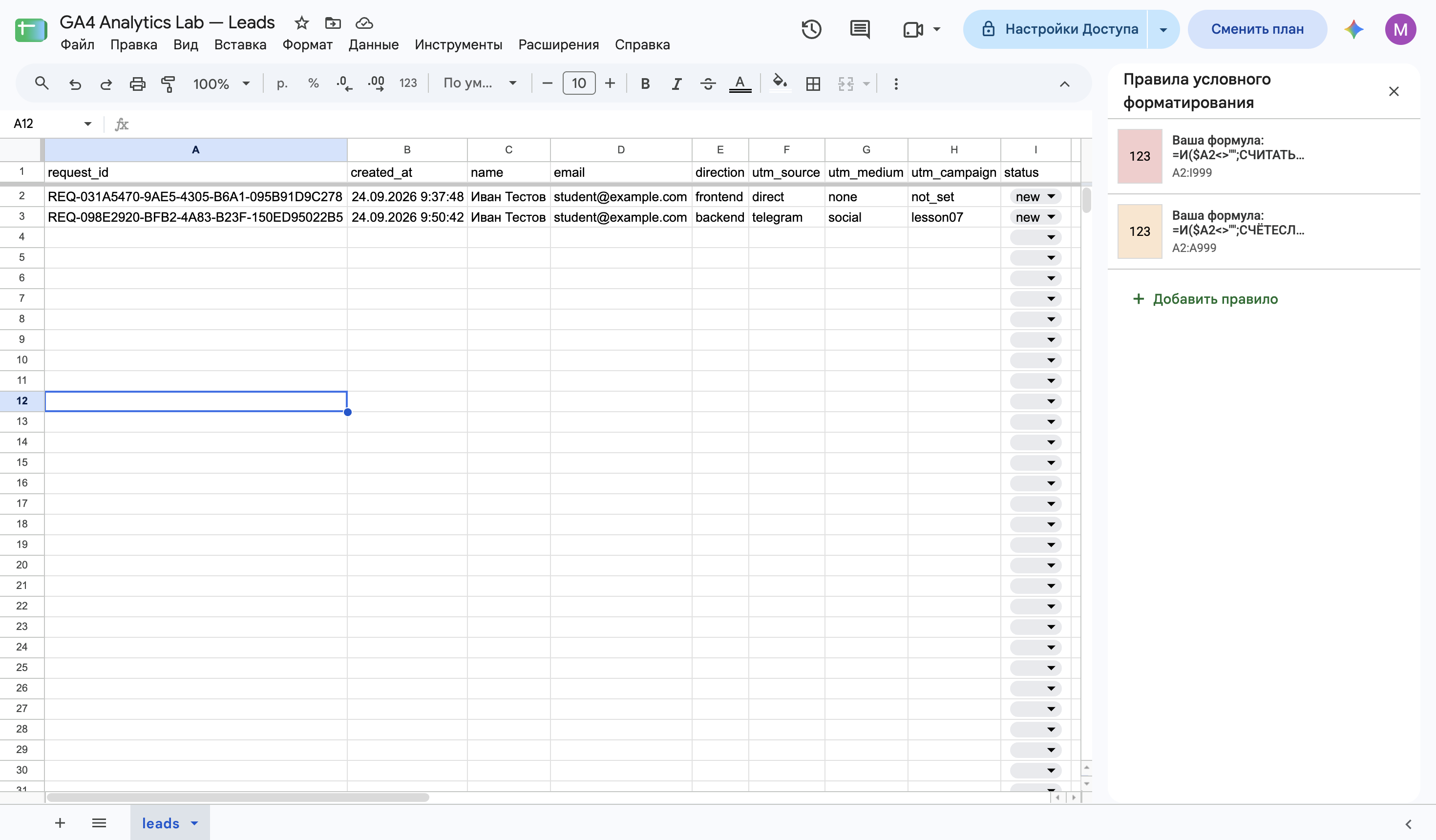Toggle strikethrough formatting
This screenshot has width=1436, height=840.
pyautogui.click(x=708, y=84)
